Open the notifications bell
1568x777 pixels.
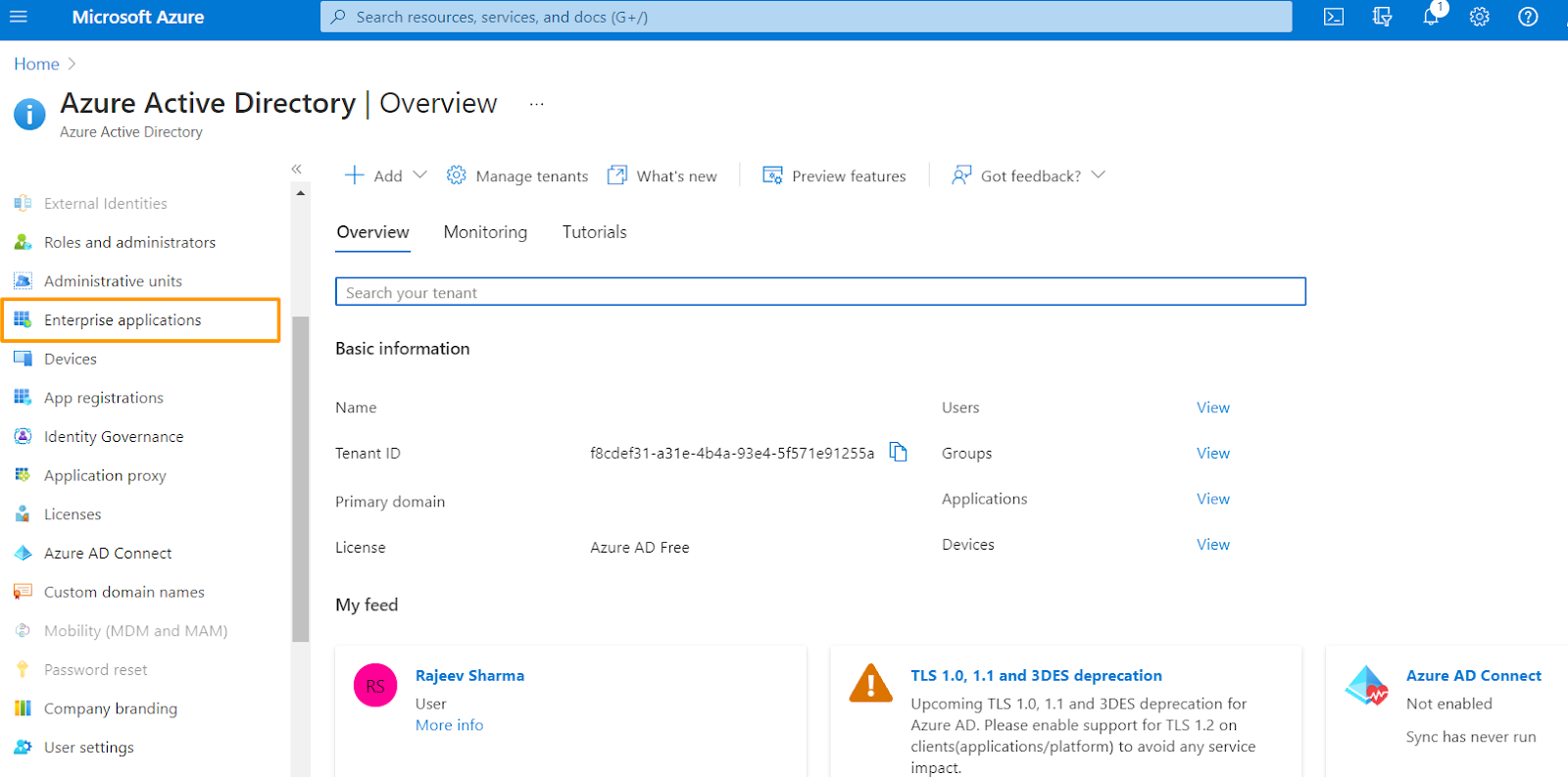1431,17
